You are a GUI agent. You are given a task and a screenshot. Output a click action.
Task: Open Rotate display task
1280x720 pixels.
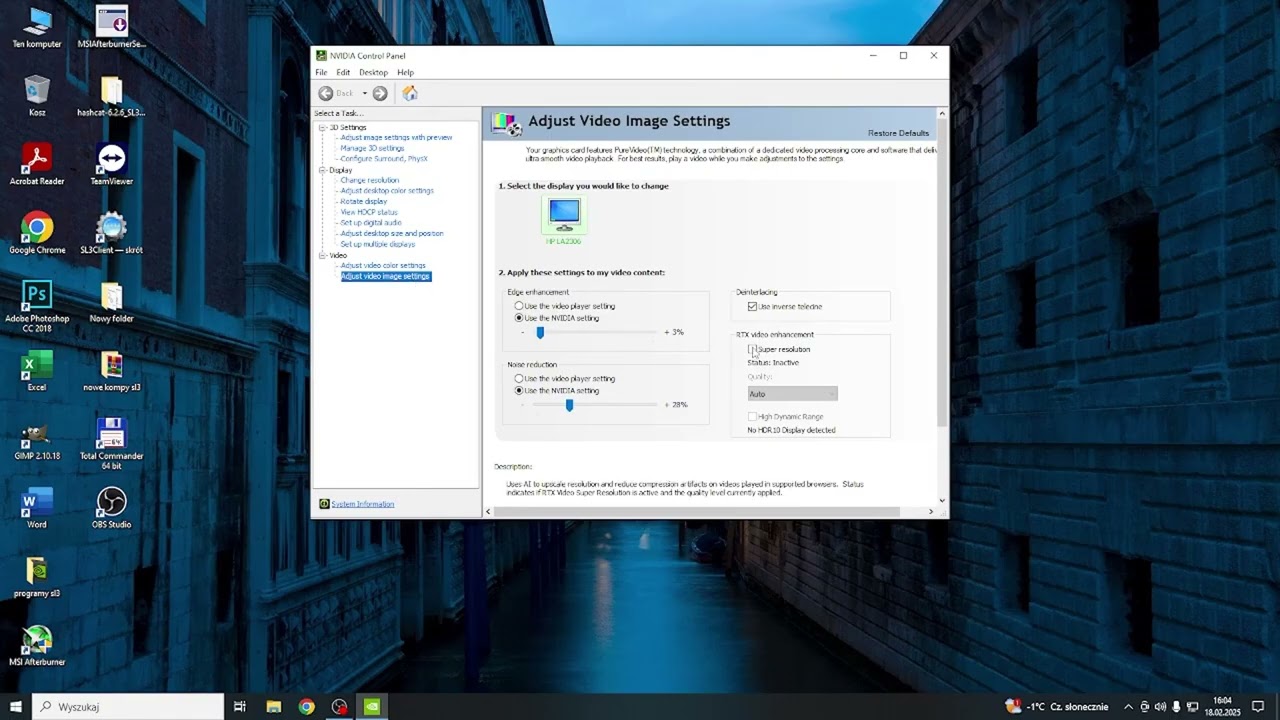363,201
